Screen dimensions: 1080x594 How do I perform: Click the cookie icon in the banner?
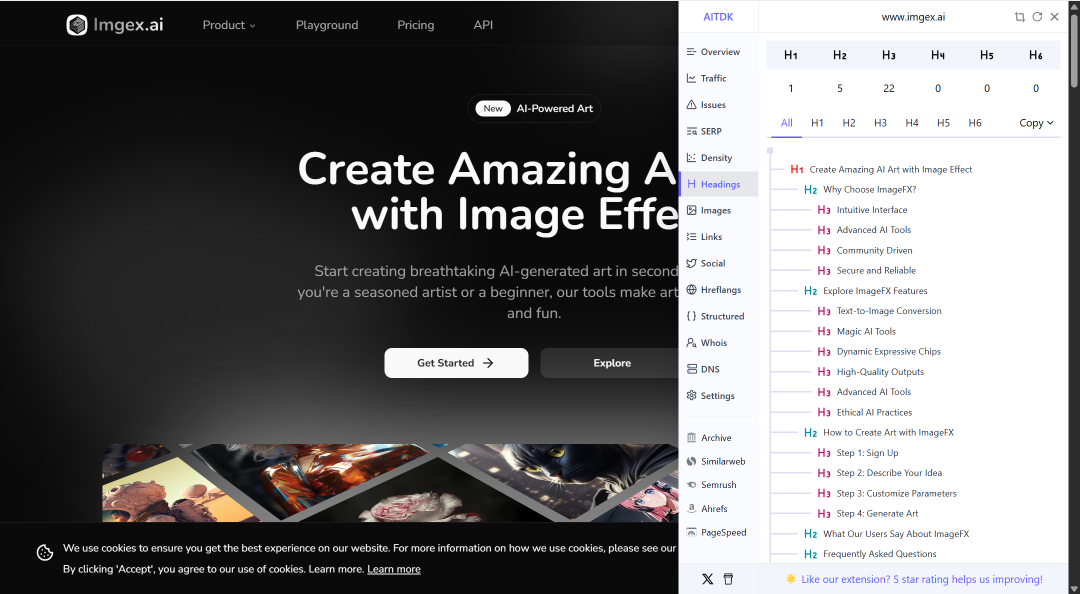pos(45,553)
